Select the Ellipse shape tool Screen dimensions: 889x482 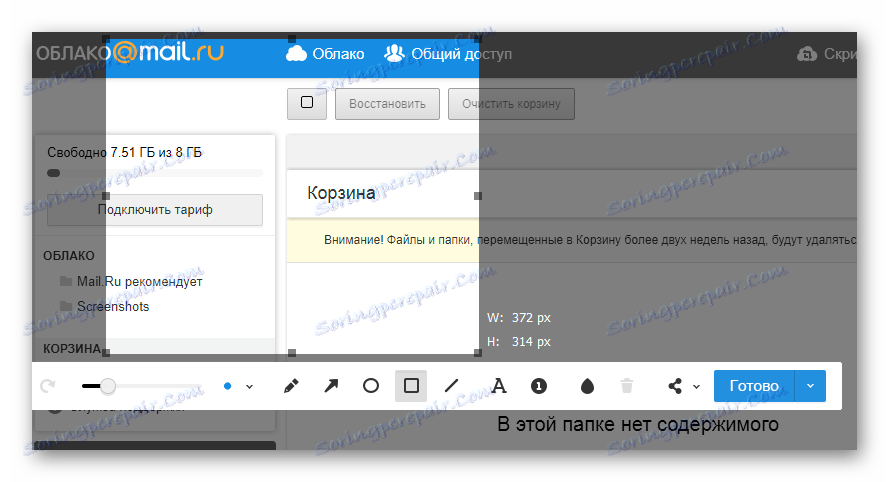click(371, 386)
